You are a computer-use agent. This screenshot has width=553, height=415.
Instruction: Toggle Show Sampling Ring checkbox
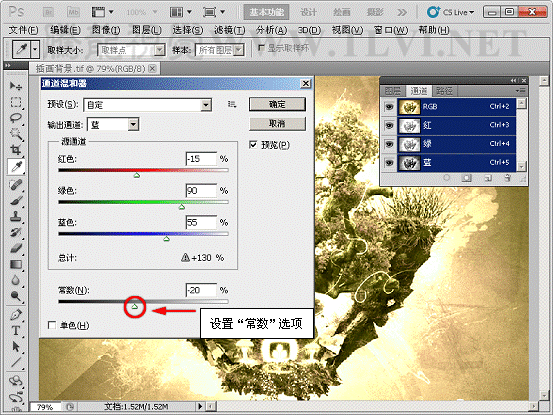coord(261,48)
